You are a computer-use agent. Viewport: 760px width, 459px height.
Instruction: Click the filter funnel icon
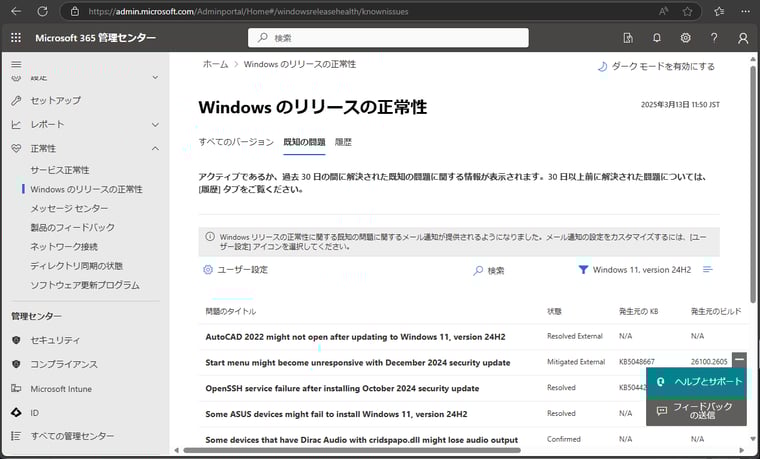(583, 269)
